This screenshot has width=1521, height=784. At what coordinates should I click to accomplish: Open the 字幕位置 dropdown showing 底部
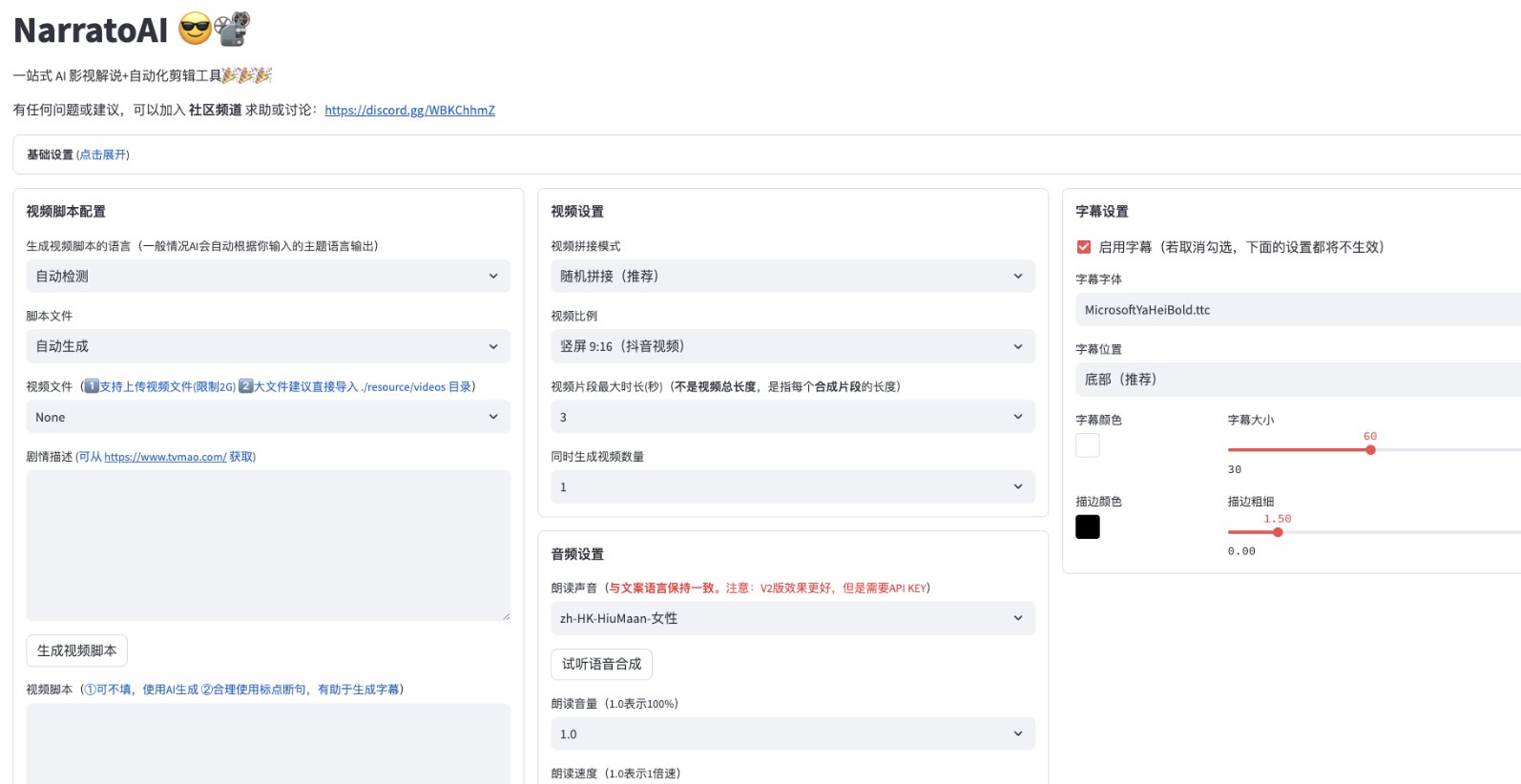point(1298,380)
